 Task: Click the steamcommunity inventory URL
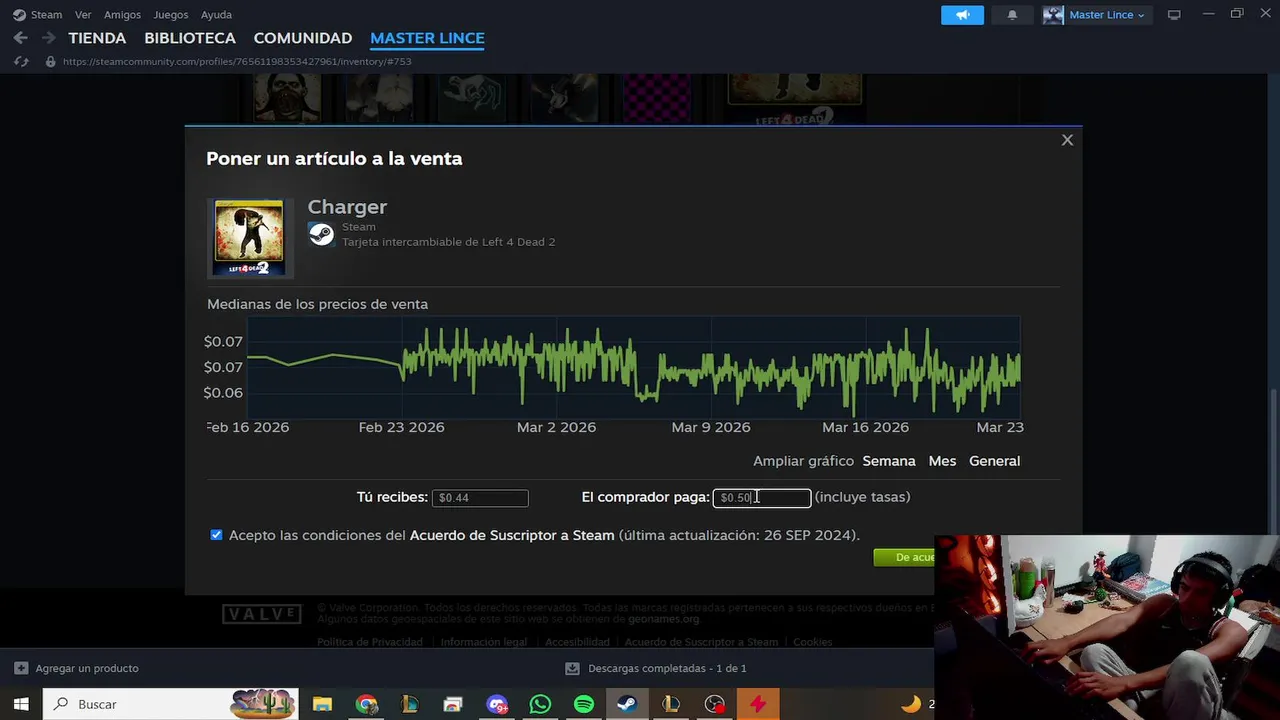point(237,62)
